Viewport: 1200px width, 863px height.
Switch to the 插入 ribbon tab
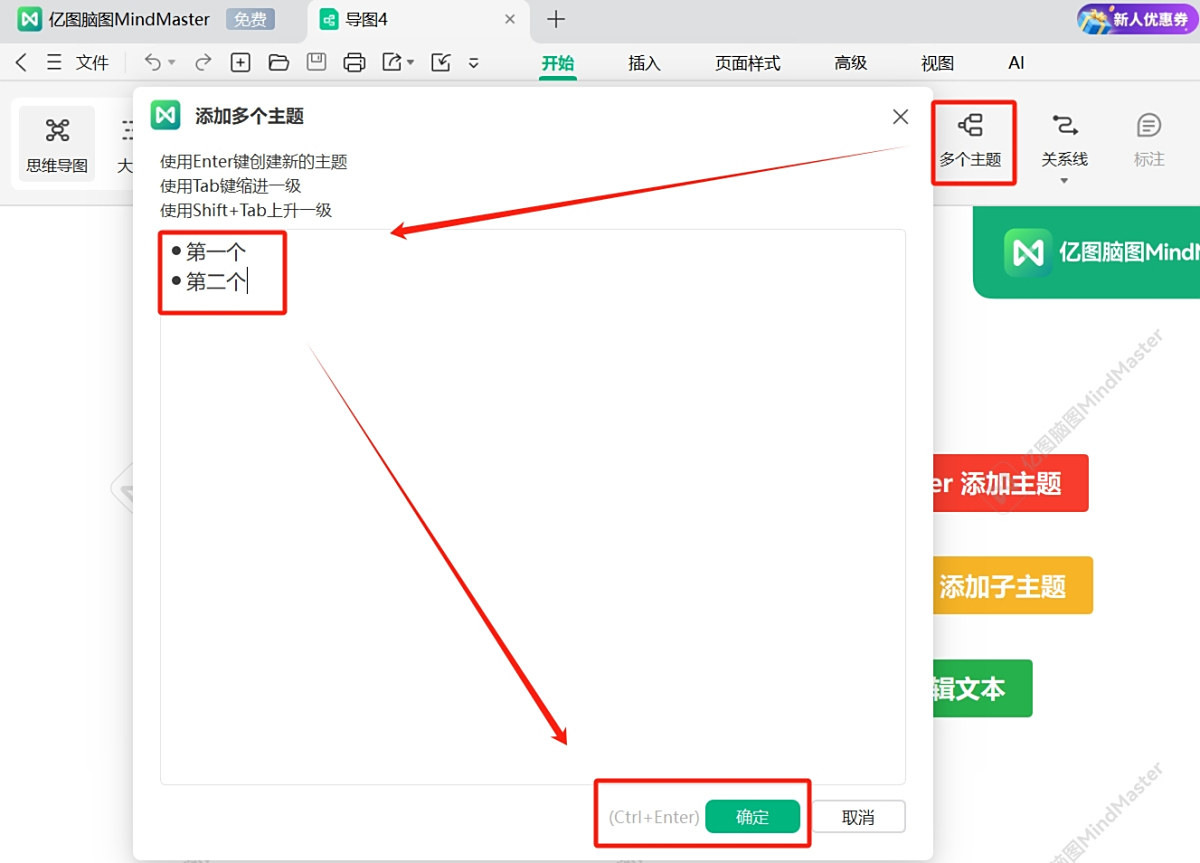[x=644, y=63]
